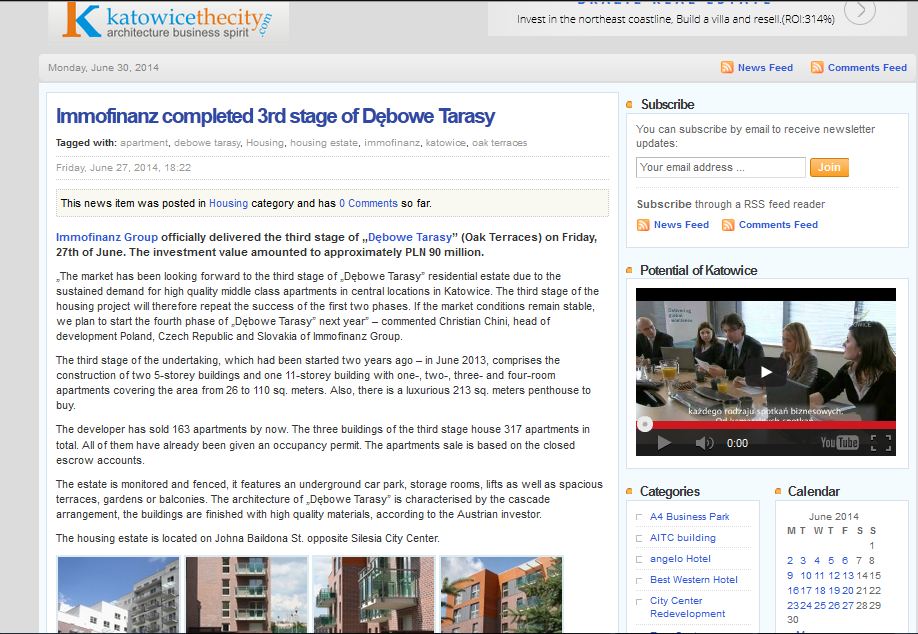This screenshot has height=634, width=918.
Task: Open the apartment tag
Action: [x=144, y=143]
